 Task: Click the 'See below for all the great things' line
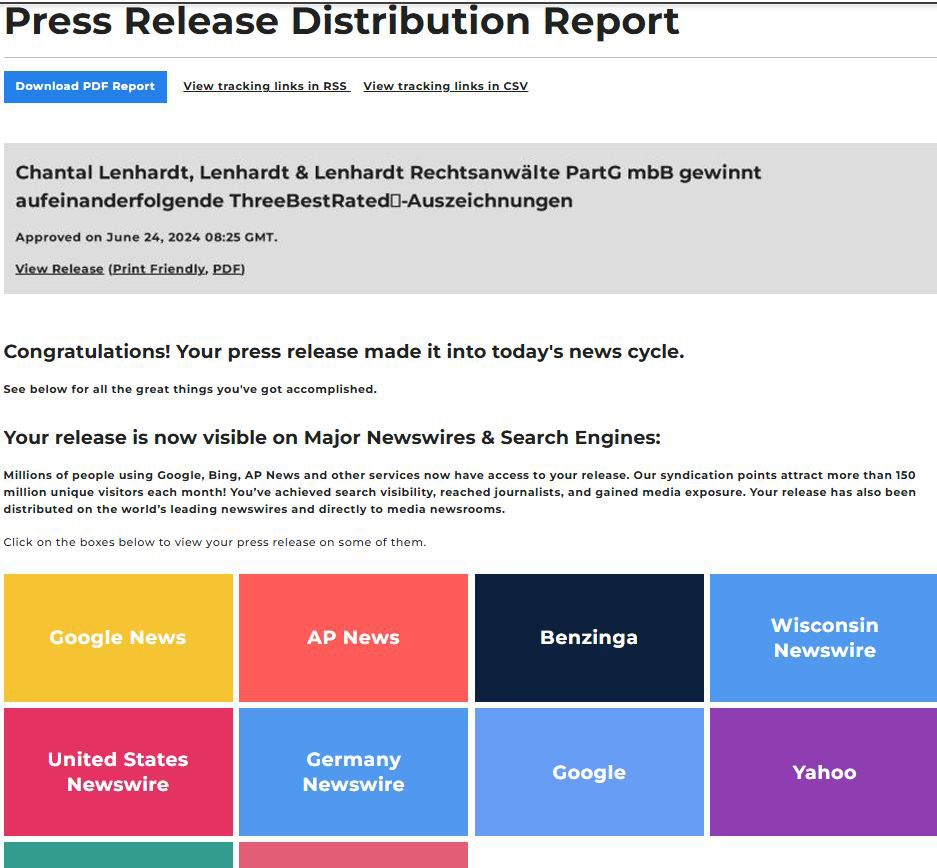pyautogui.click(x=190, y=389)
